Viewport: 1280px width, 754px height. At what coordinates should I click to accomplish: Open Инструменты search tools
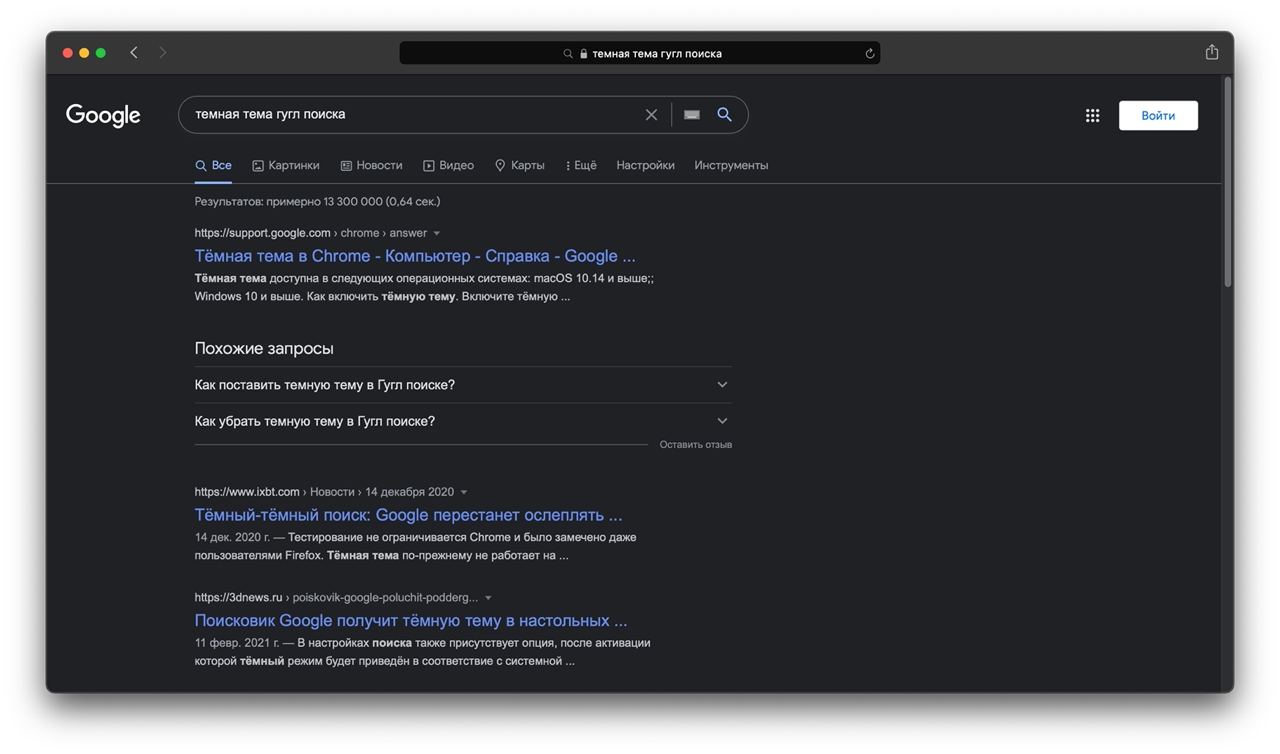coord(731,165)
